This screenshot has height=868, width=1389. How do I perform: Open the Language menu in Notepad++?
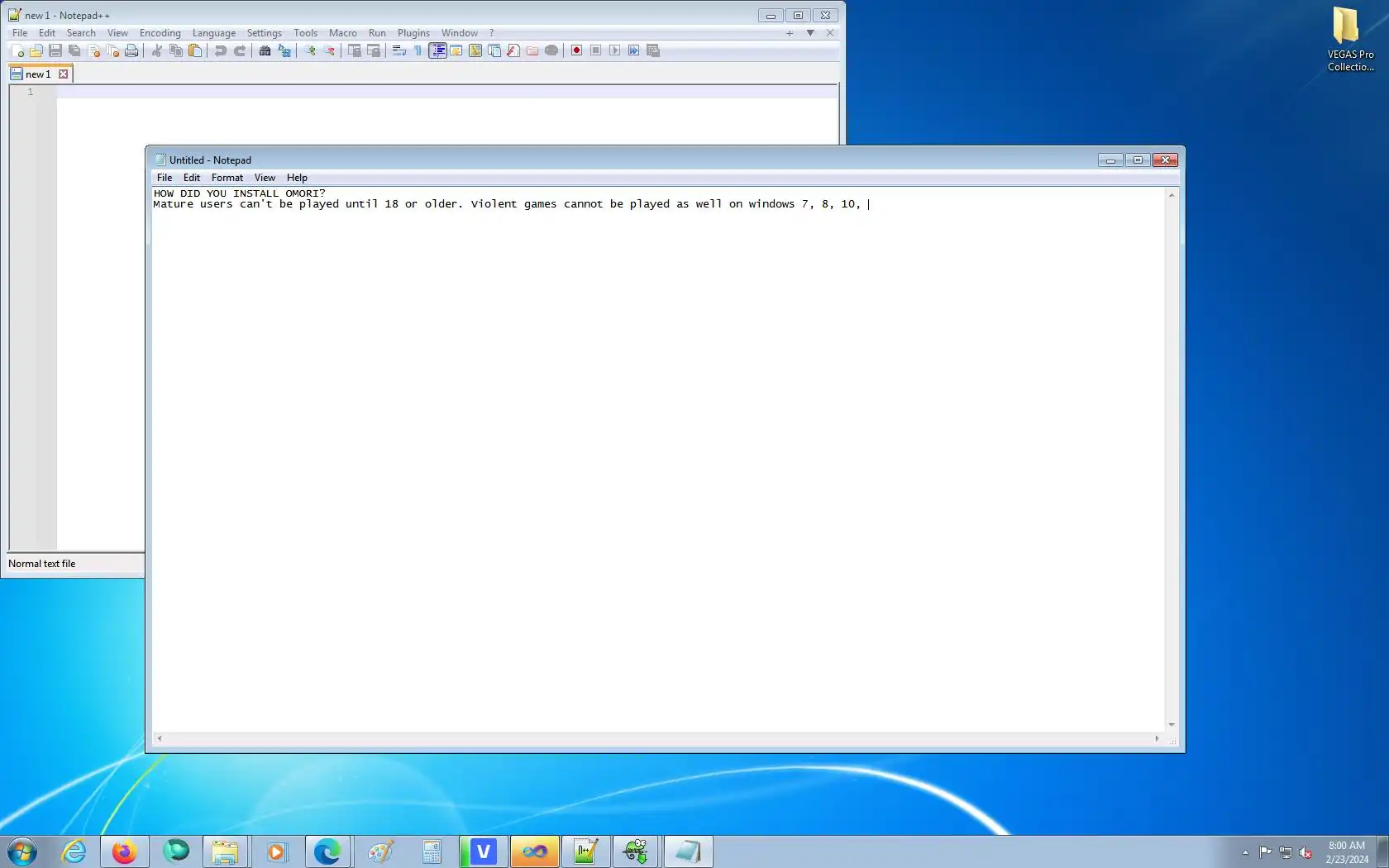214,33
